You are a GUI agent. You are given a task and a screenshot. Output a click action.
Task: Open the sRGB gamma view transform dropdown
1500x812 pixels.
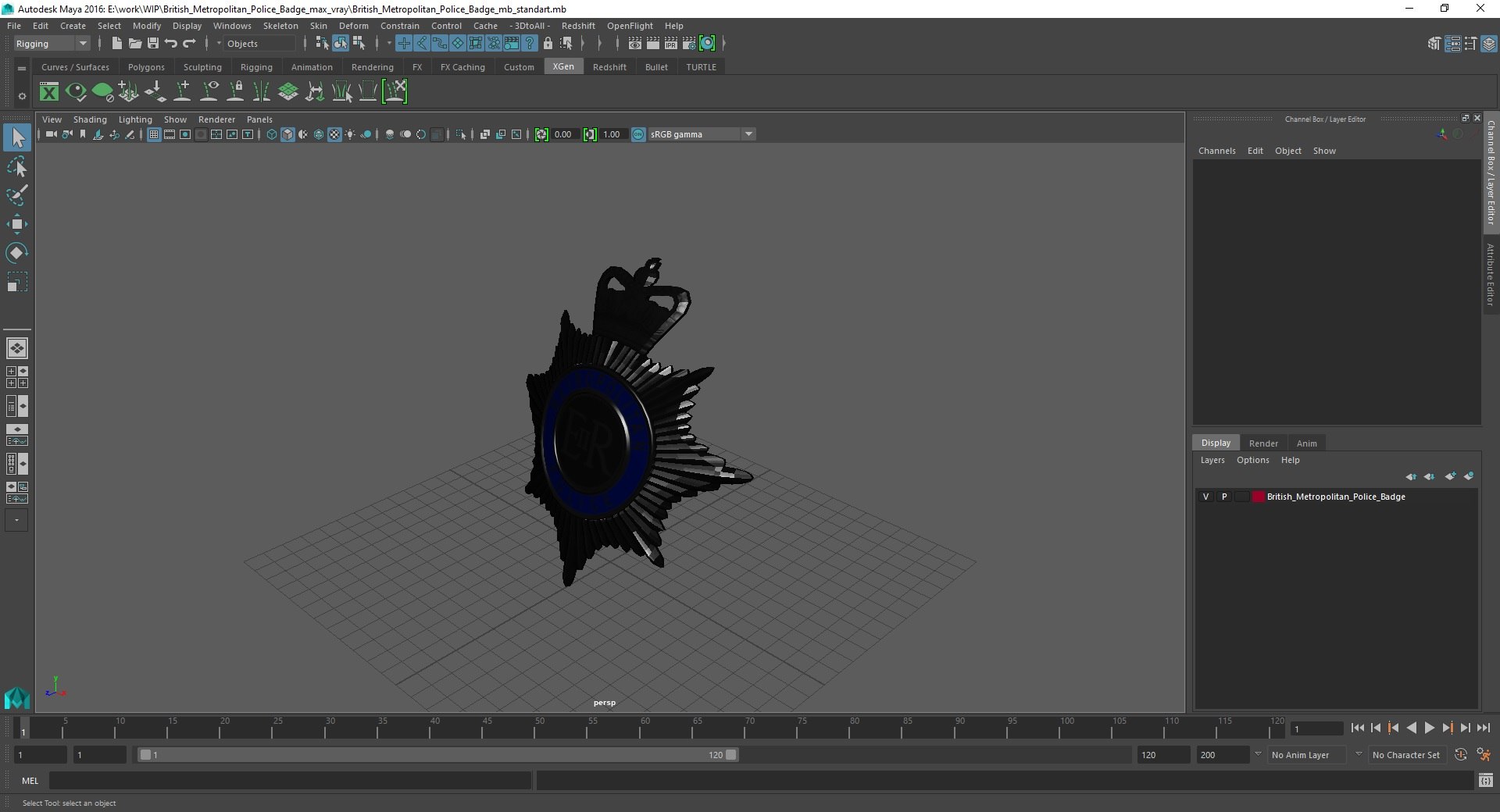(702, 134)
